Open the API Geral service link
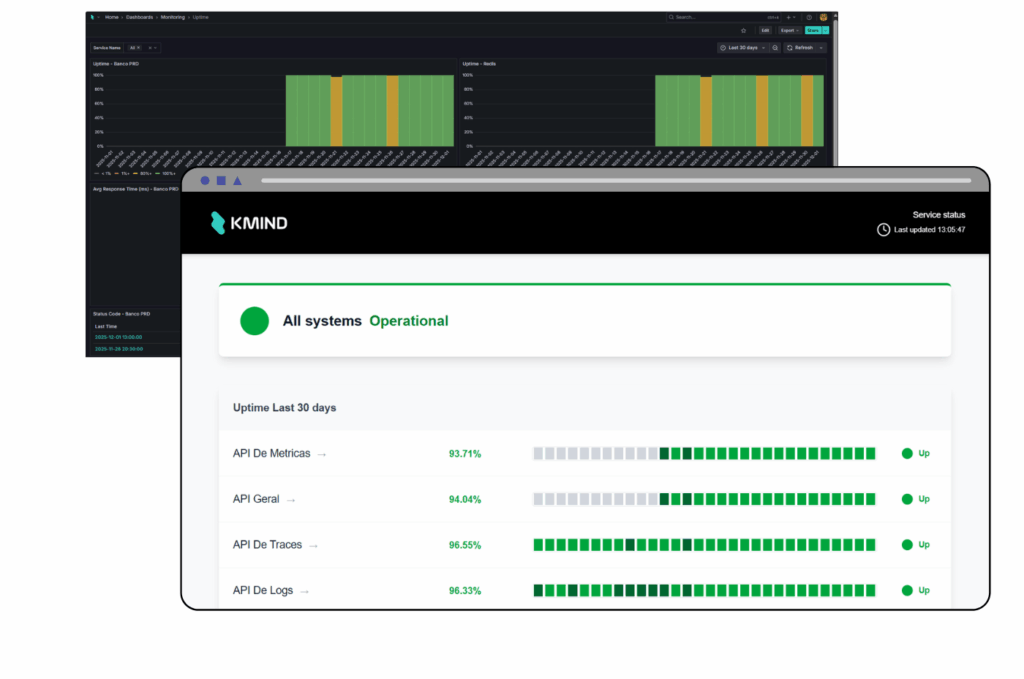Image resolution: width=1024 pixels, height=679 pixels. (x=256, y=499)
